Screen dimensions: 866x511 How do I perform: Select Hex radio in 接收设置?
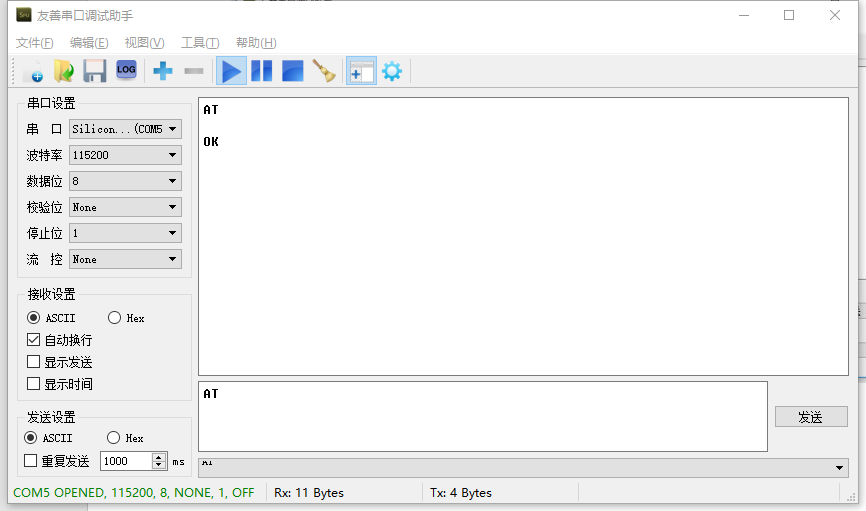(x=114, y=318)
